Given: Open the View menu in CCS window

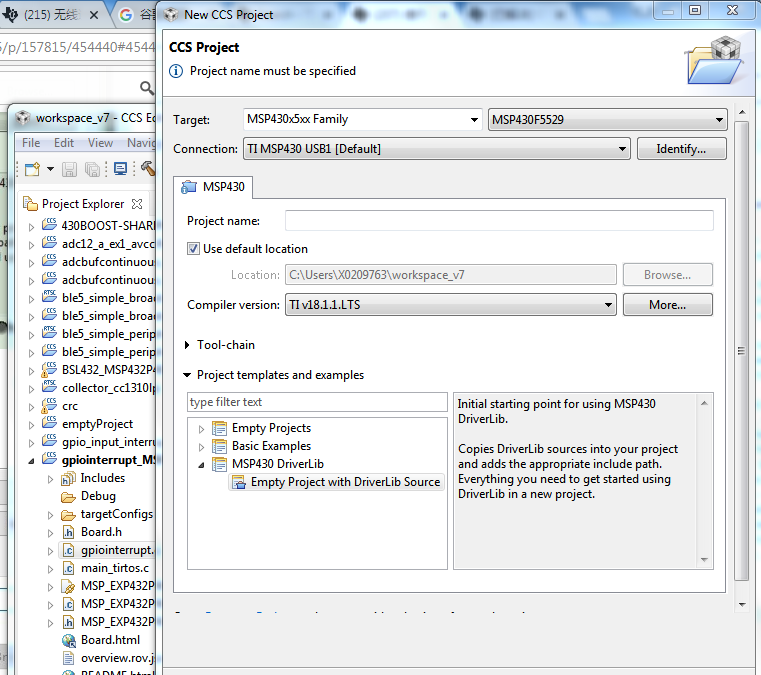Looking at the screenshot, I should [100, 143].
